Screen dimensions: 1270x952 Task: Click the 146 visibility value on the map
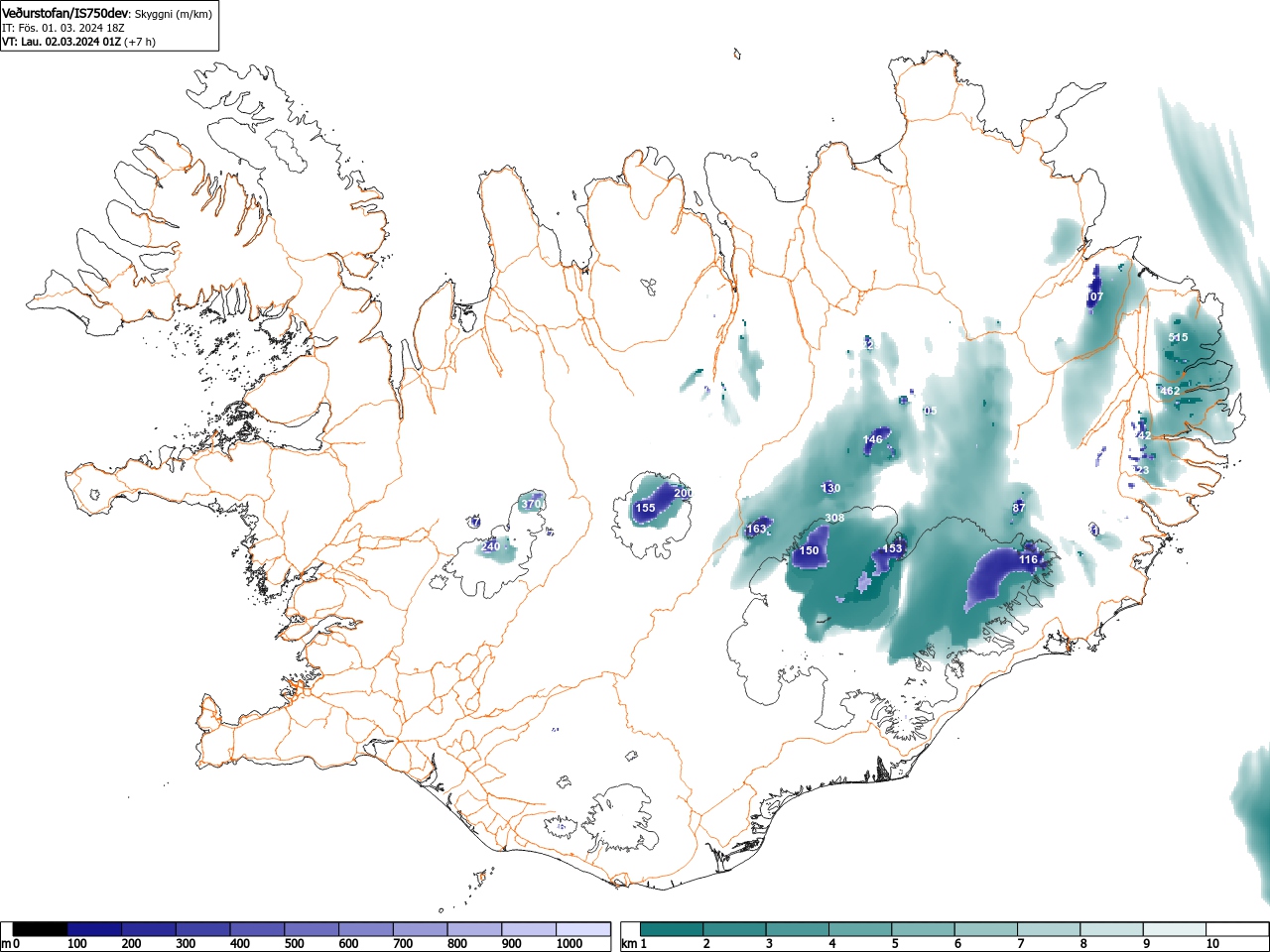872,439
